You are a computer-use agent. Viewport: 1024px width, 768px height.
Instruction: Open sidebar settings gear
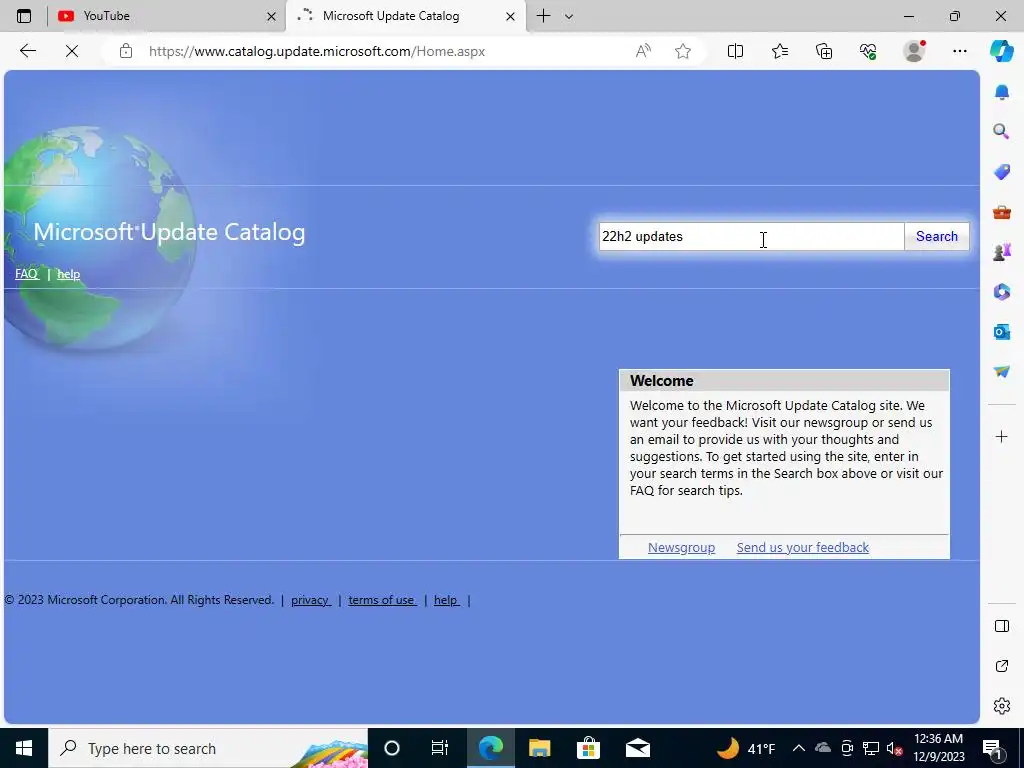(x=1002, y=706)
